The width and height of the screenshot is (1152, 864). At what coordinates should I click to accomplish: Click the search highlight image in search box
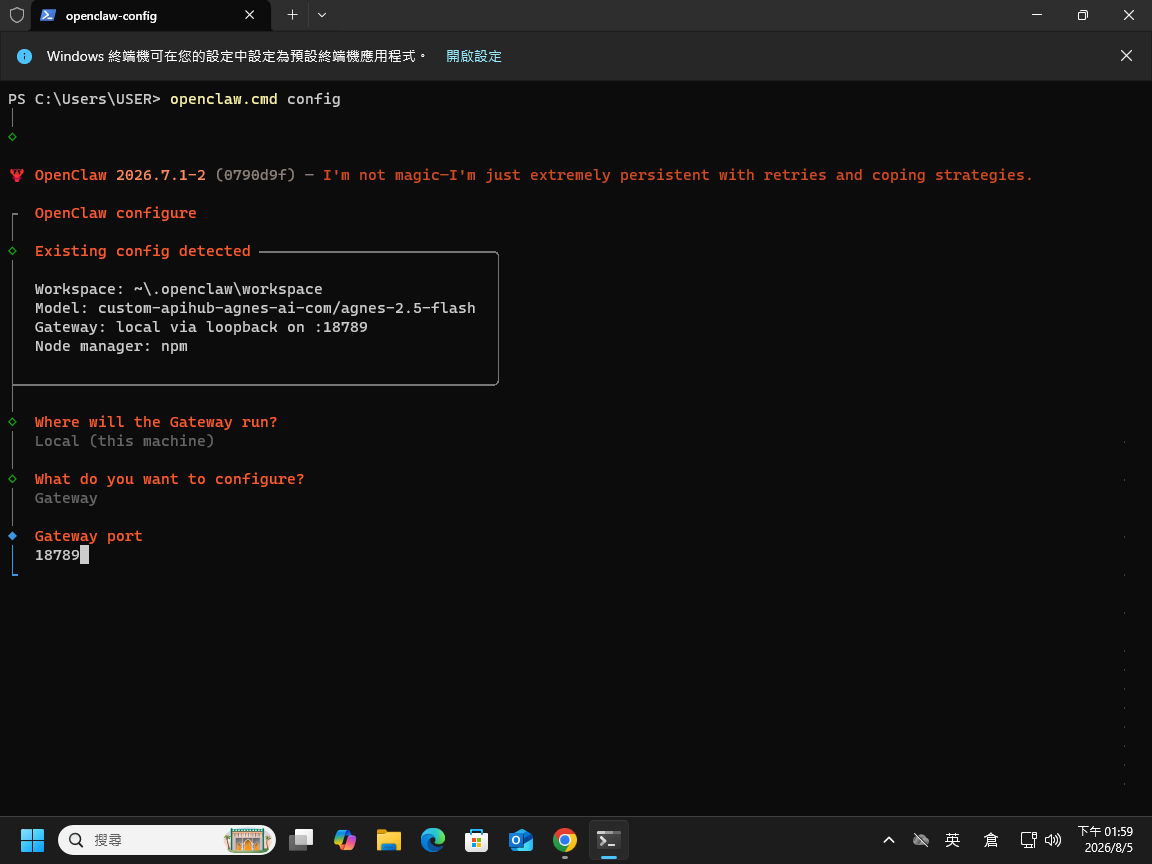click(x=248, y=840)
